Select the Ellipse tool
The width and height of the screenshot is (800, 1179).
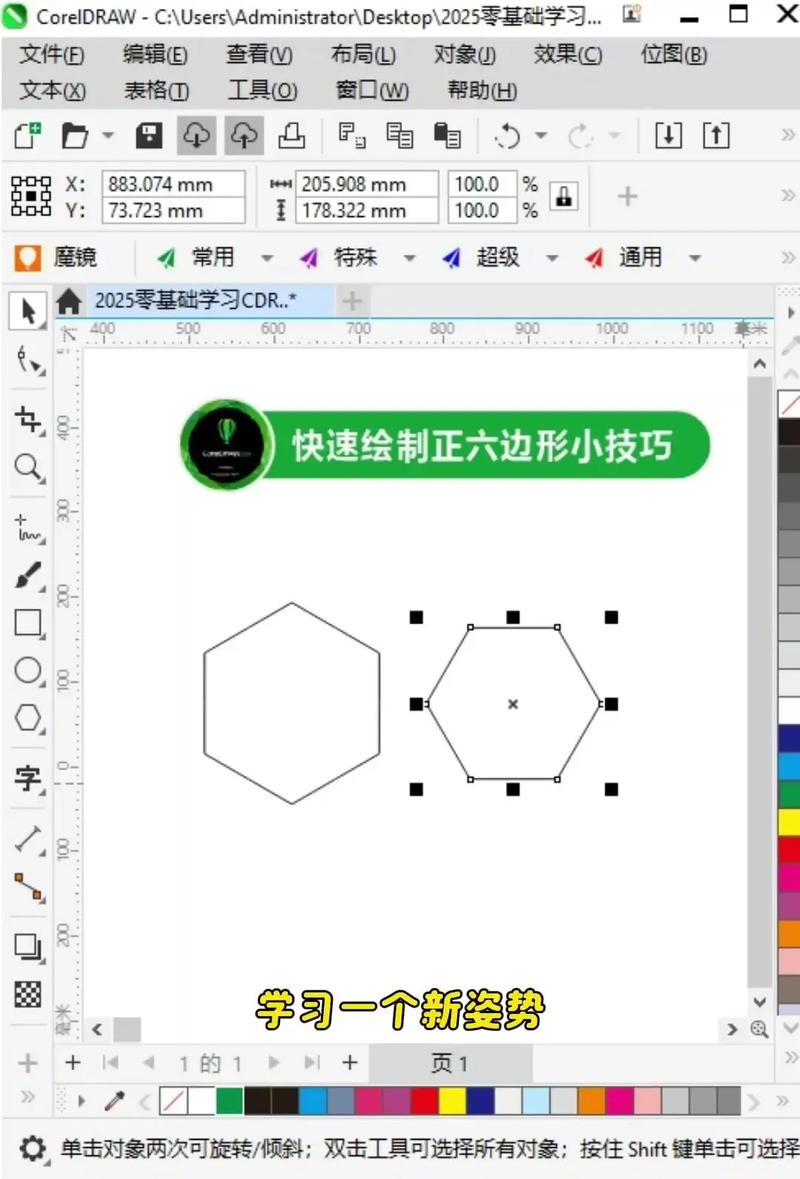28,670
